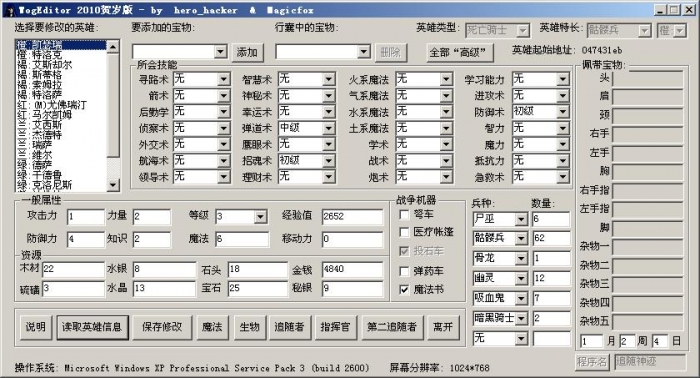Image resolution: width=700 pixels, height=378 pixels.
Task: Click the 第二追随者 button
Action: point(392,327)
